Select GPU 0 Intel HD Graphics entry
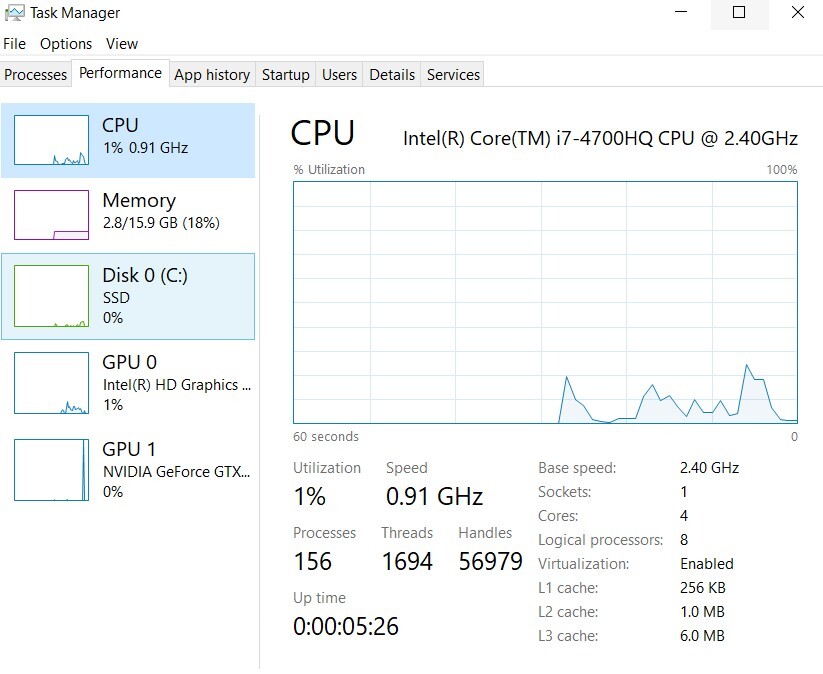823x674 pixels. 128,383
